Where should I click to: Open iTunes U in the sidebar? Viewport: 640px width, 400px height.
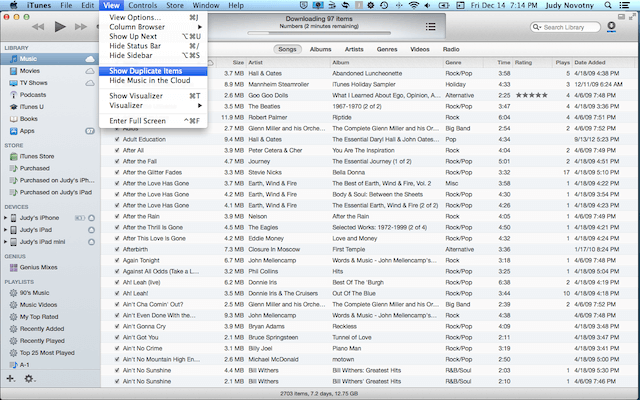tap(31, 107)
